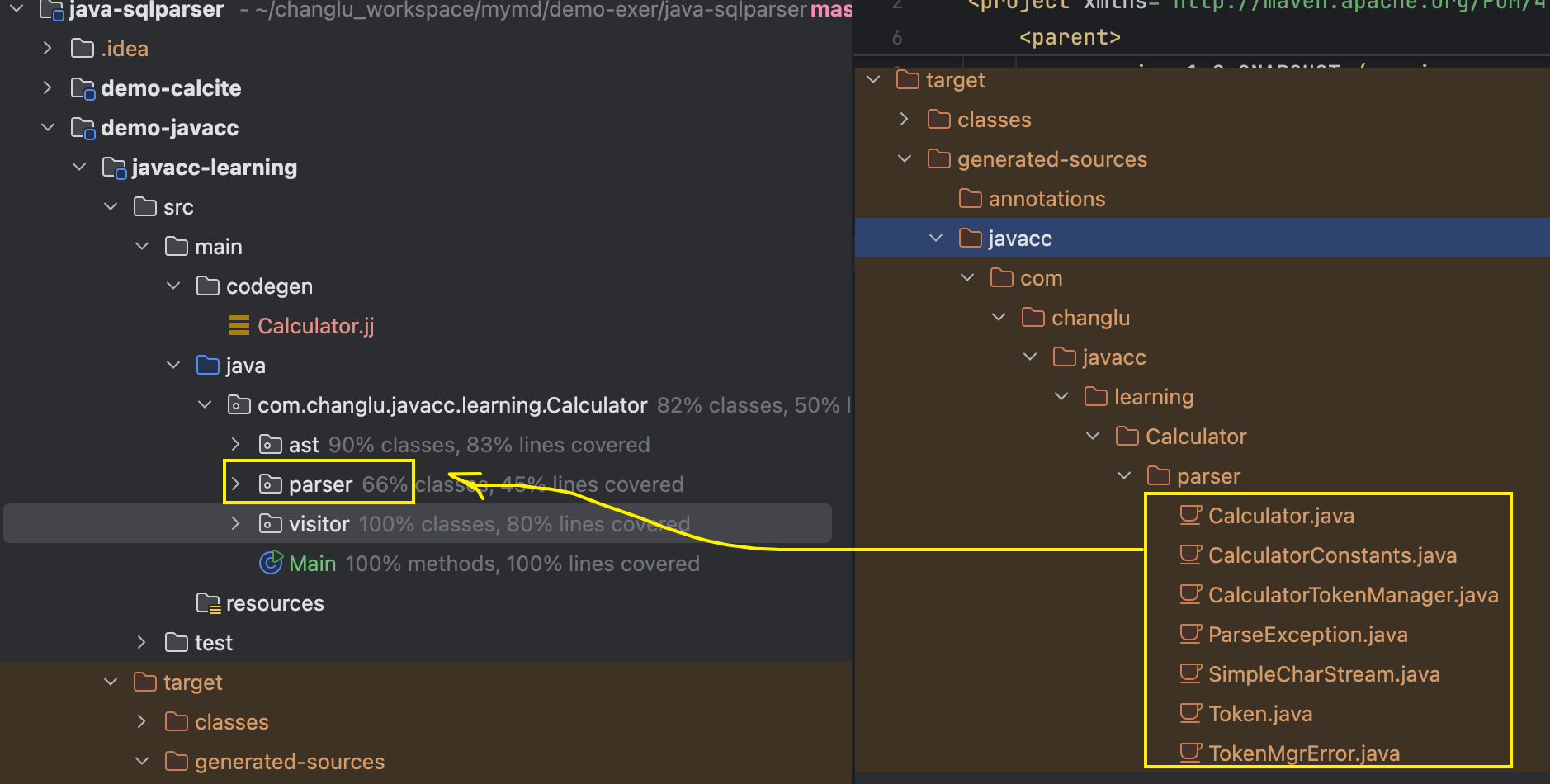Collapse the javacc folder chevron in right tree
Image resolution: width=1550 pixels, height=784 pixels.
[x=936, y=239]
